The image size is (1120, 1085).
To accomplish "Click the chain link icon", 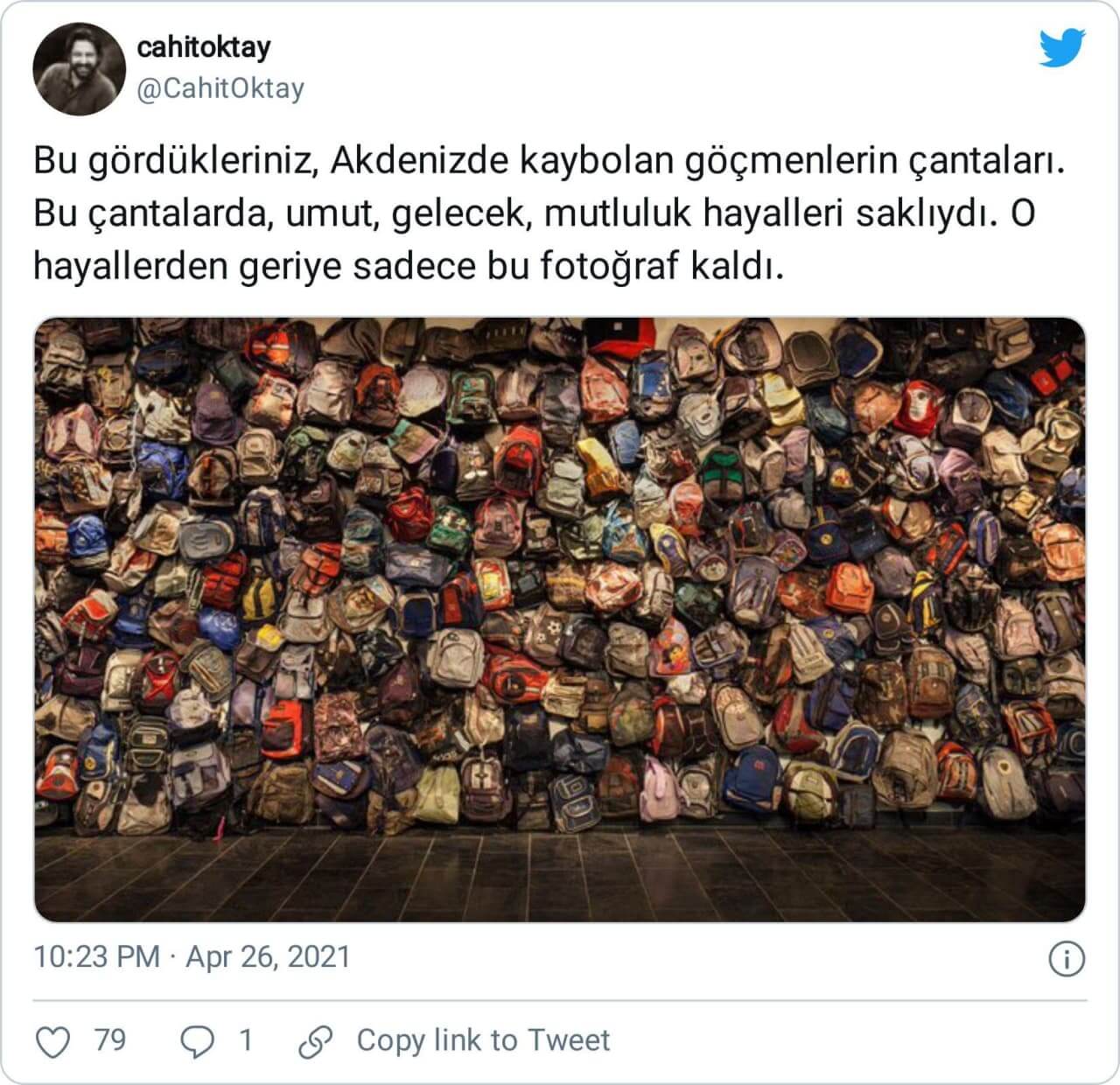I will pos(315,1041).
